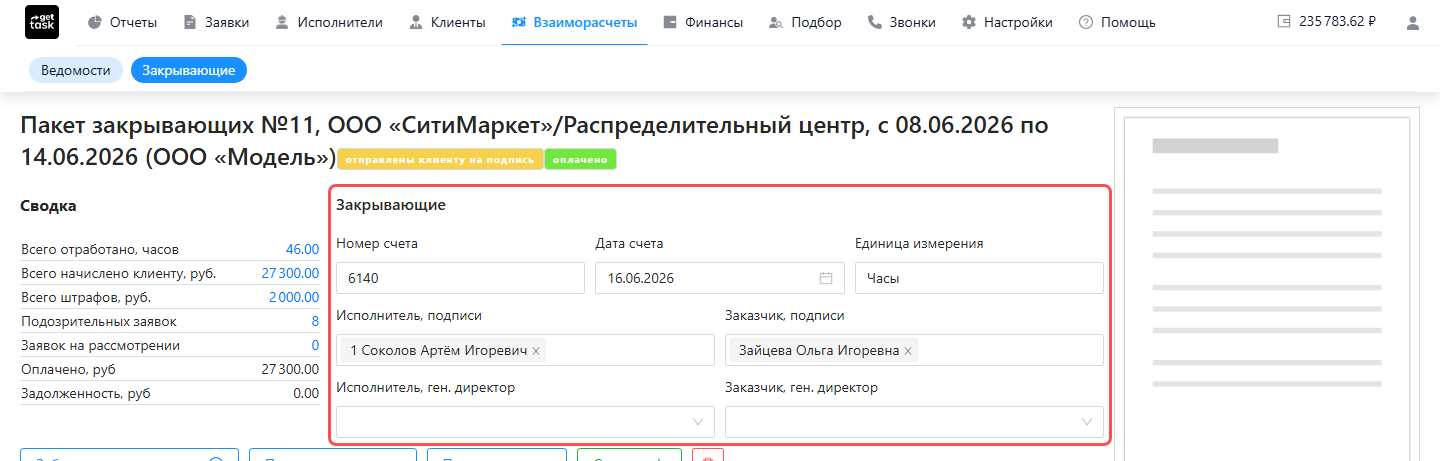Screen dimensions: 1440x461
Task: Open suspicious requests count 8
Action: pyautogui.click(x=315, y=321)
